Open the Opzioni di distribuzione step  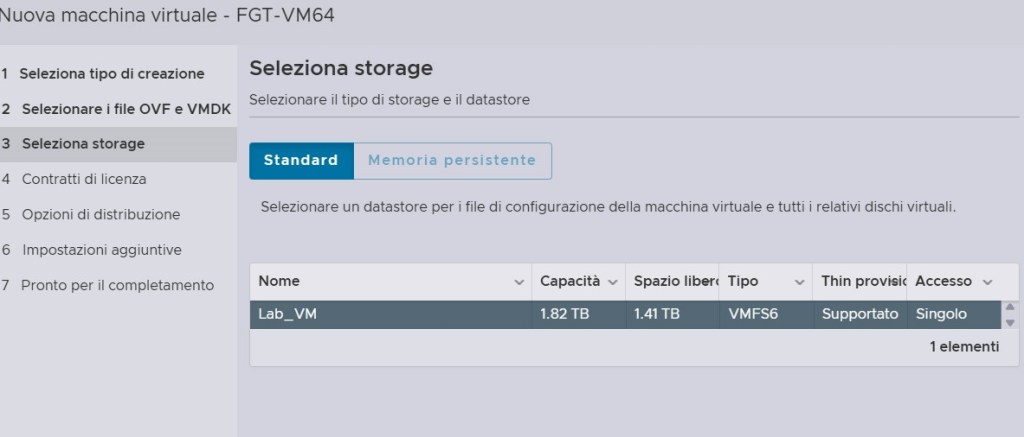tap(101, 214)
